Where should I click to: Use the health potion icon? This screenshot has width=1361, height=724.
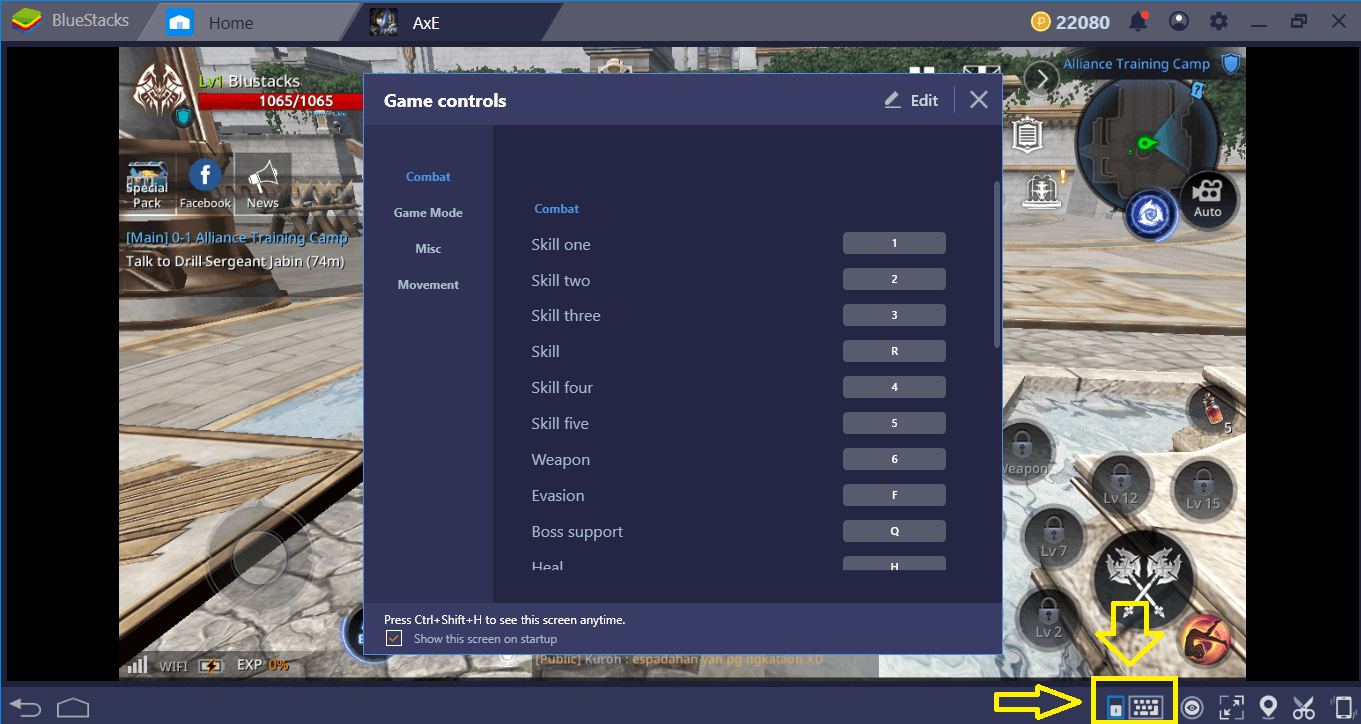click(x=1211, y=408)
